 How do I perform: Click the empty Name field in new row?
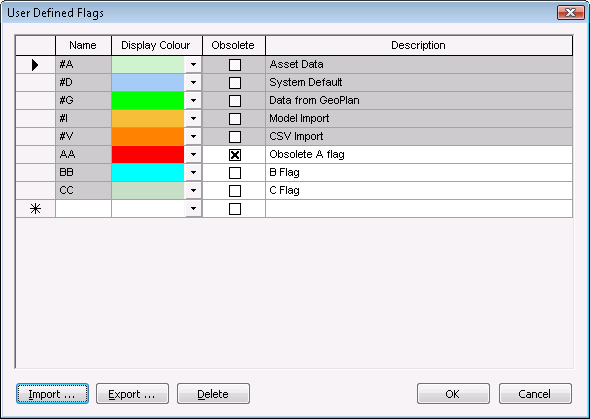pos(83,208)
